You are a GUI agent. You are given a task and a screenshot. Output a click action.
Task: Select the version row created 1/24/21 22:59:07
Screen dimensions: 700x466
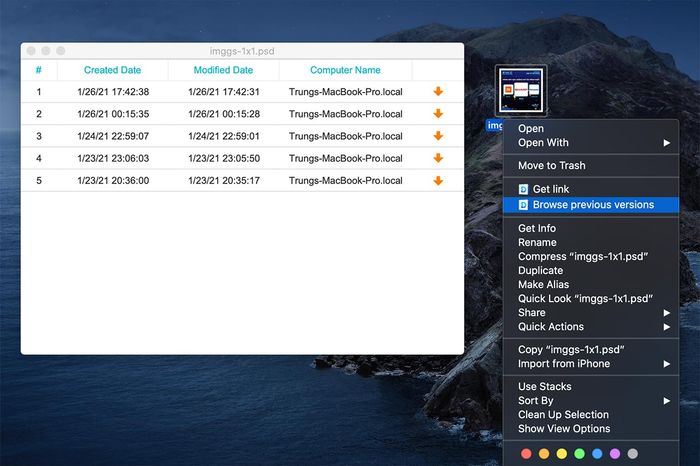point(242,136)
